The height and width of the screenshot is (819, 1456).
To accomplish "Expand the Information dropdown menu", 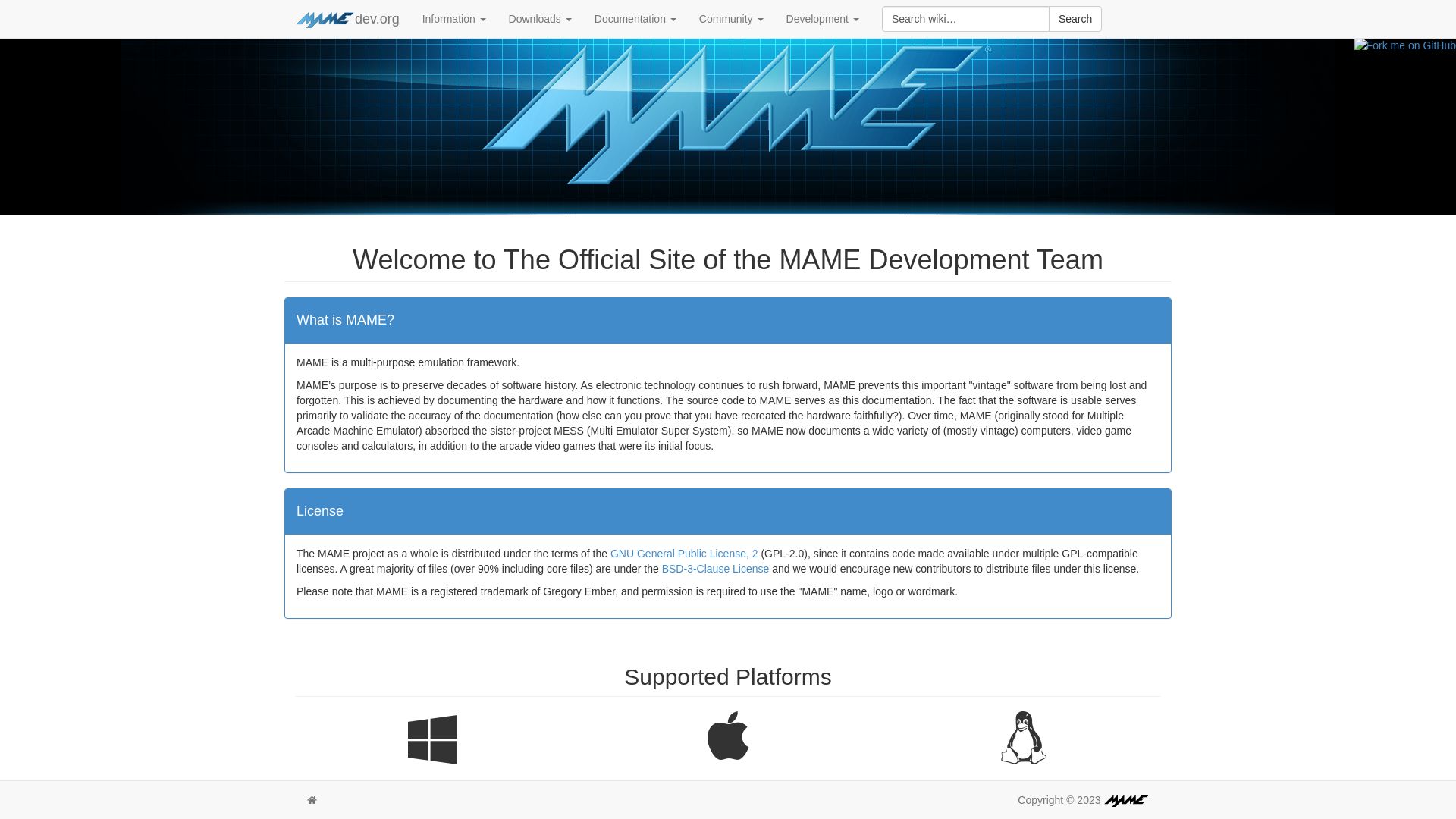I will (x=453, y=18).
